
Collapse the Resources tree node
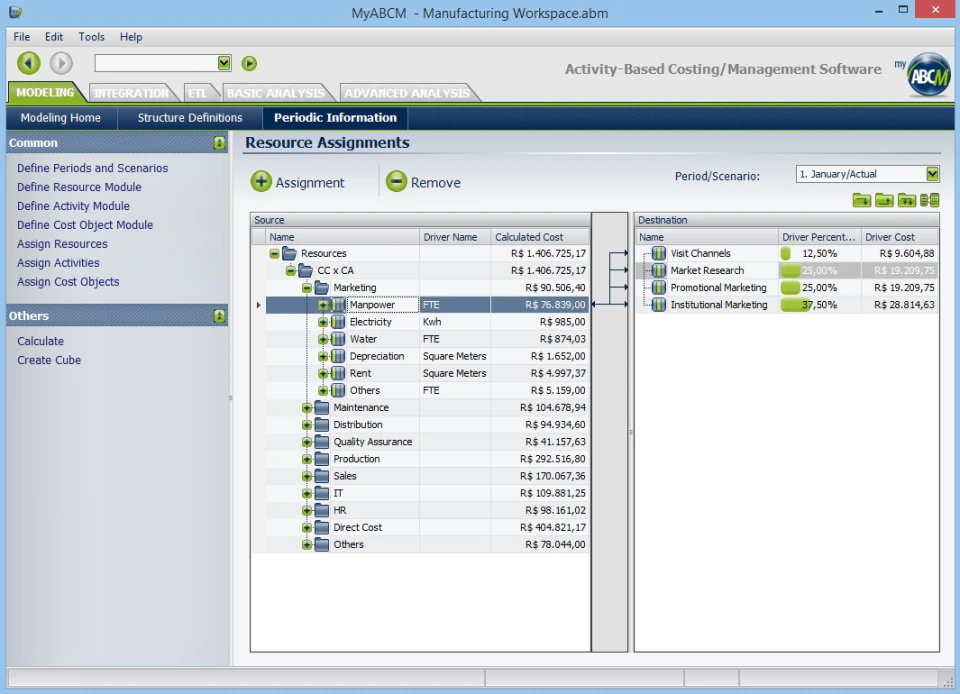pos(274,253)
